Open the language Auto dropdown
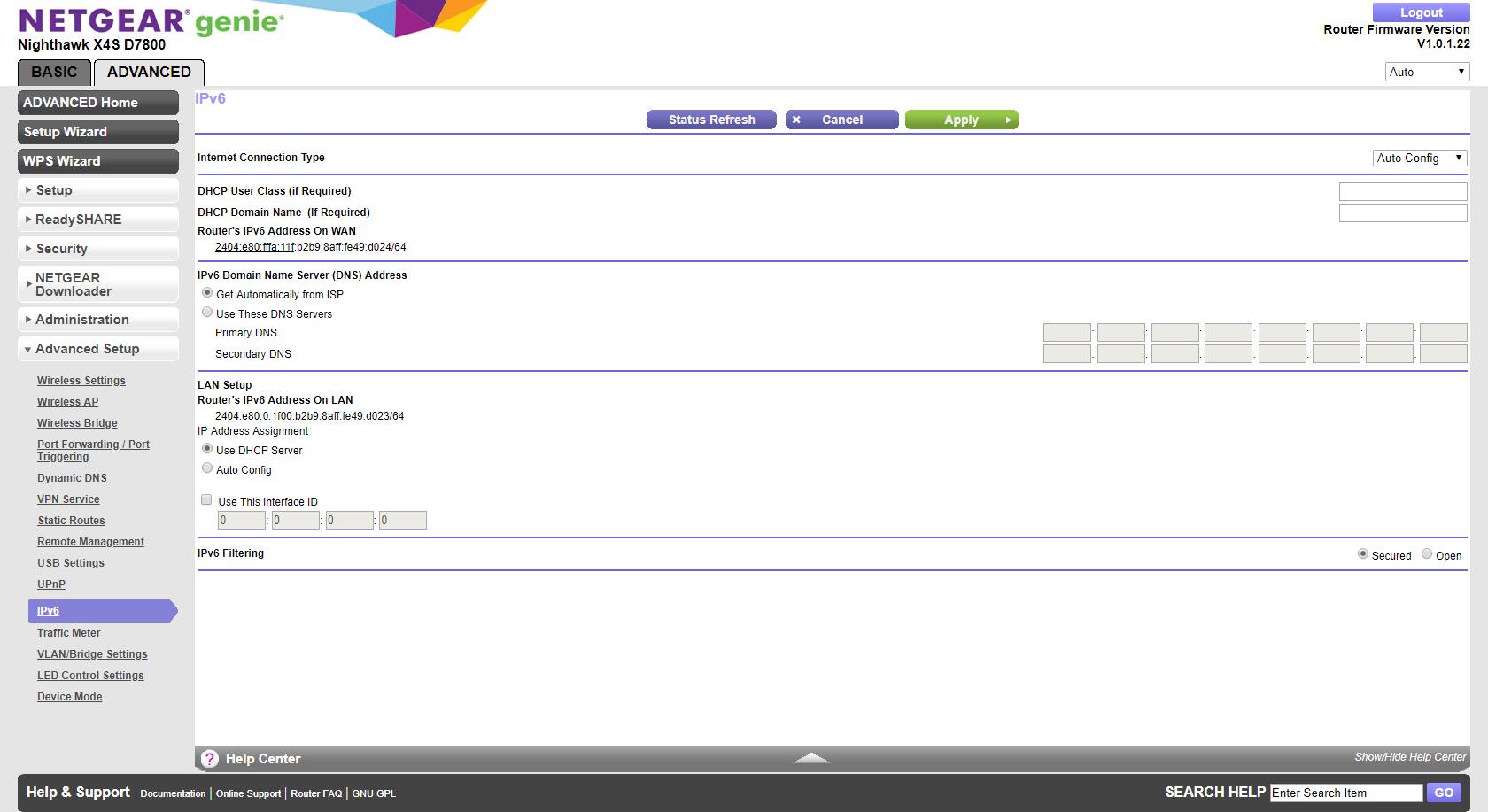This screenshot has height=812, width=1488. click(1427, 72)
